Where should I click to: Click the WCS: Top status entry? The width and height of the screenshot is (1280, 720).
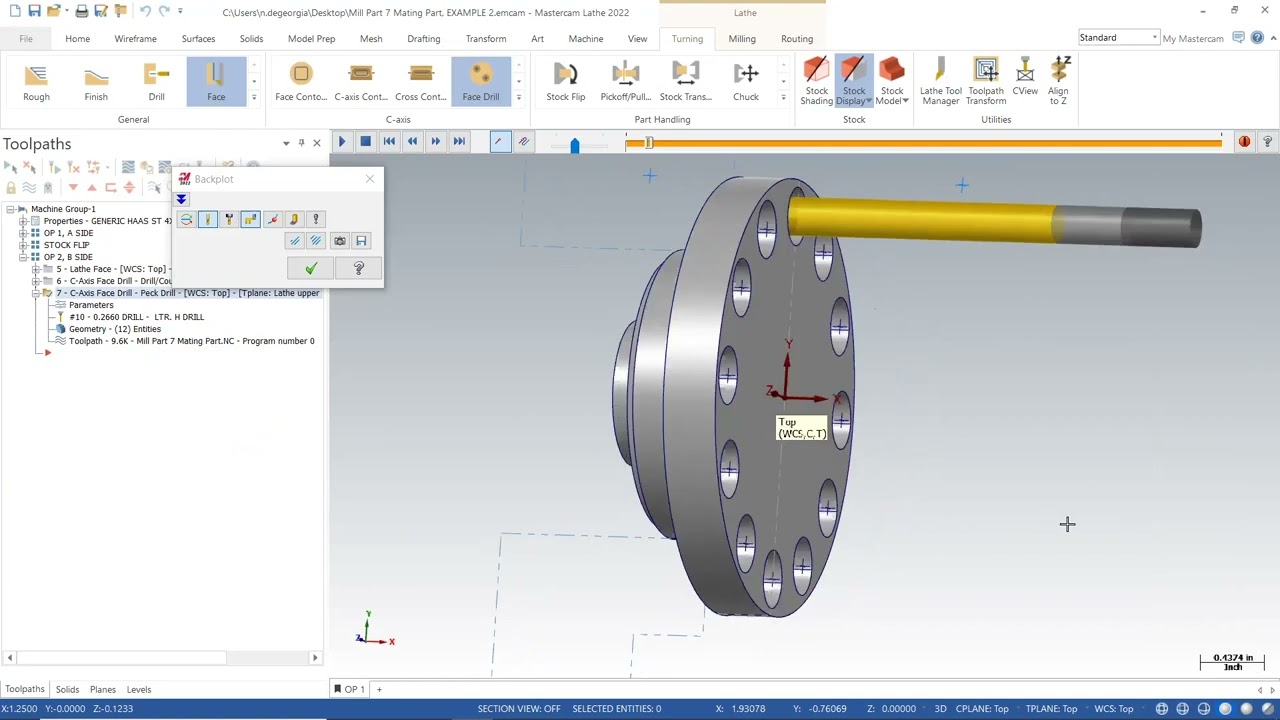click(x=1114, y=708)
